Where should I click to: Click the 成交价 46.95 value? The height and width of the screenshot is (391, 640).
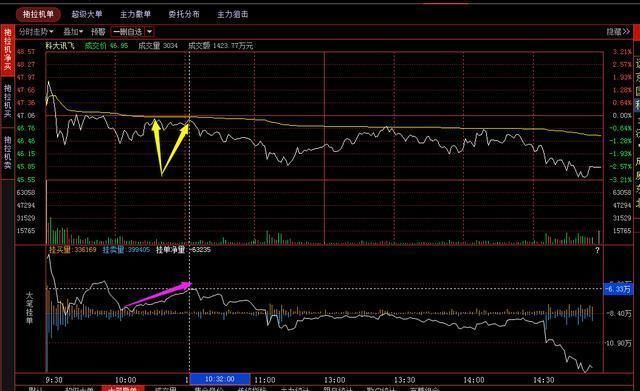(x=106, y=46)
